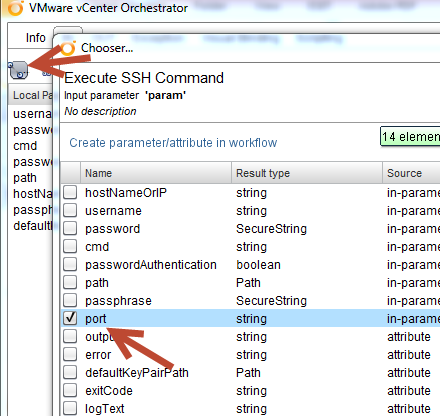440x416 pixels.
Task: Open the Info tab
Action: click(36, 38)
